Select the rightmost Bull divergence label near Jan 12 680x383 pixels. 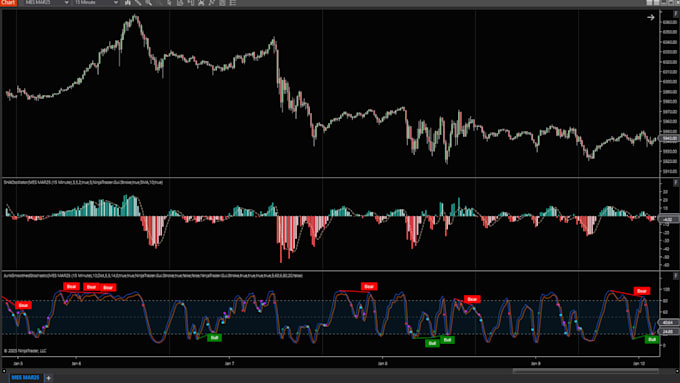point(652,340)
